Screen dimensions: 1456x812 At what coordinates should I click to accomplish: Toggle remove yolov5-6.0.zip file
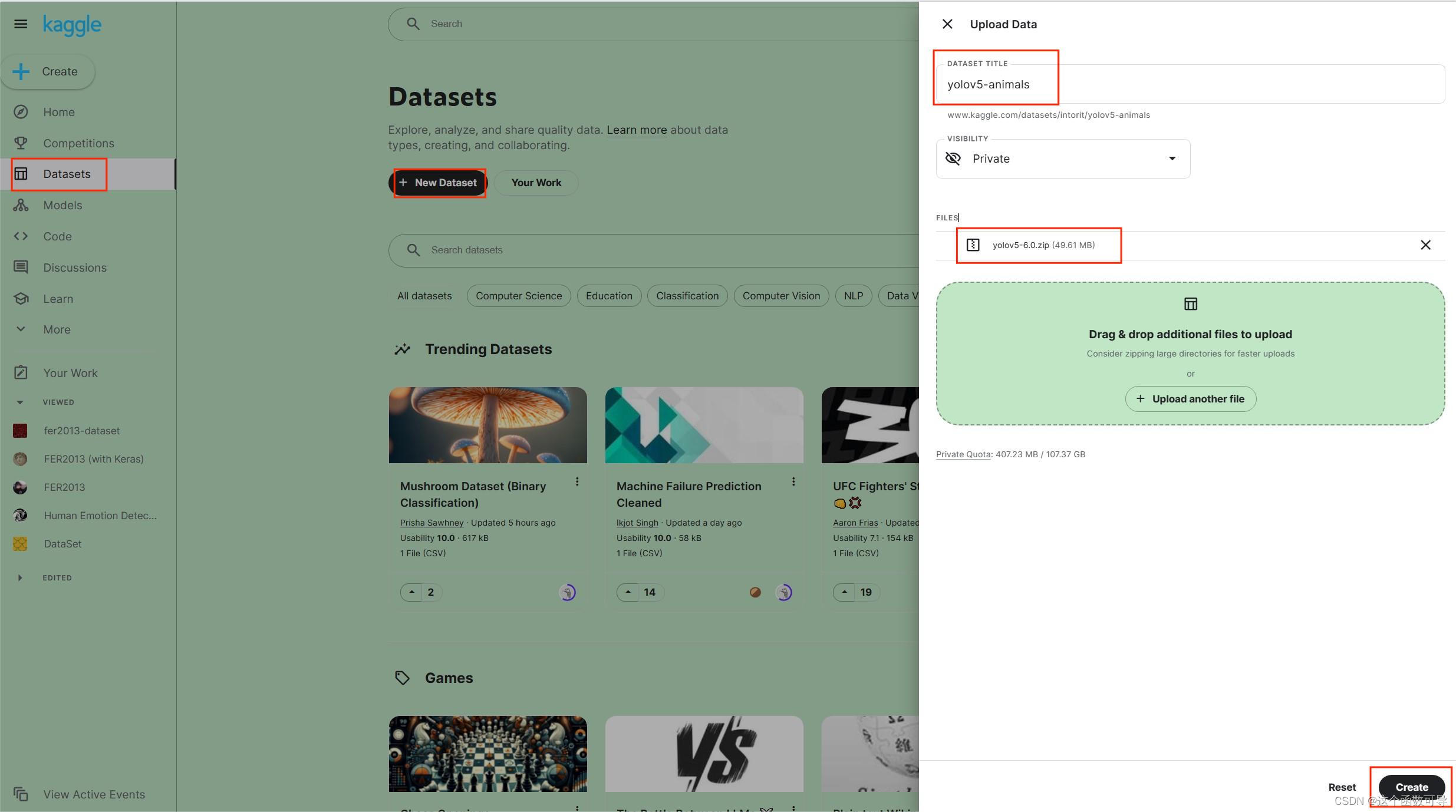1426,245
